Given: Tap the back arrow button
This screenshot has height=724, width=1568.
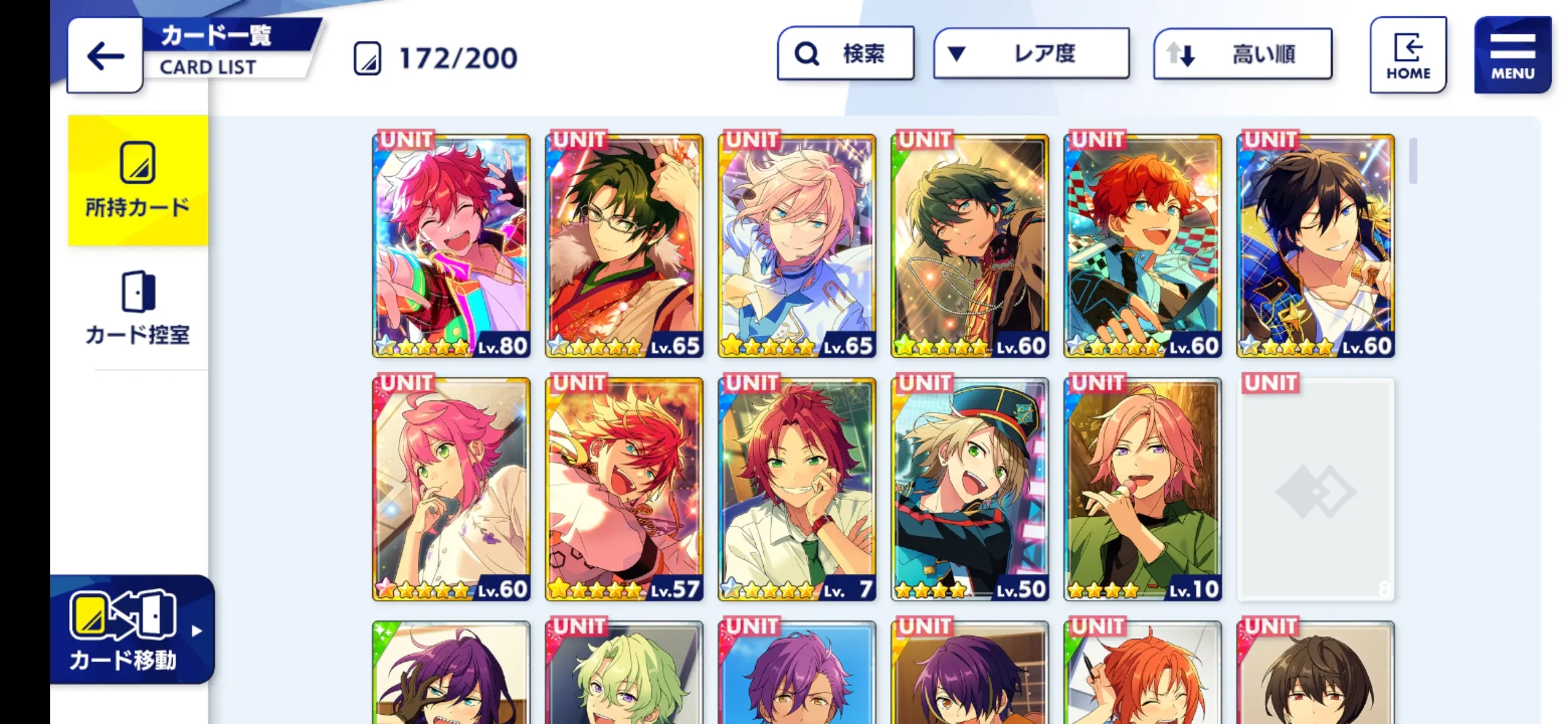Looking at the screenshot, I should click(x=105, y=56).
